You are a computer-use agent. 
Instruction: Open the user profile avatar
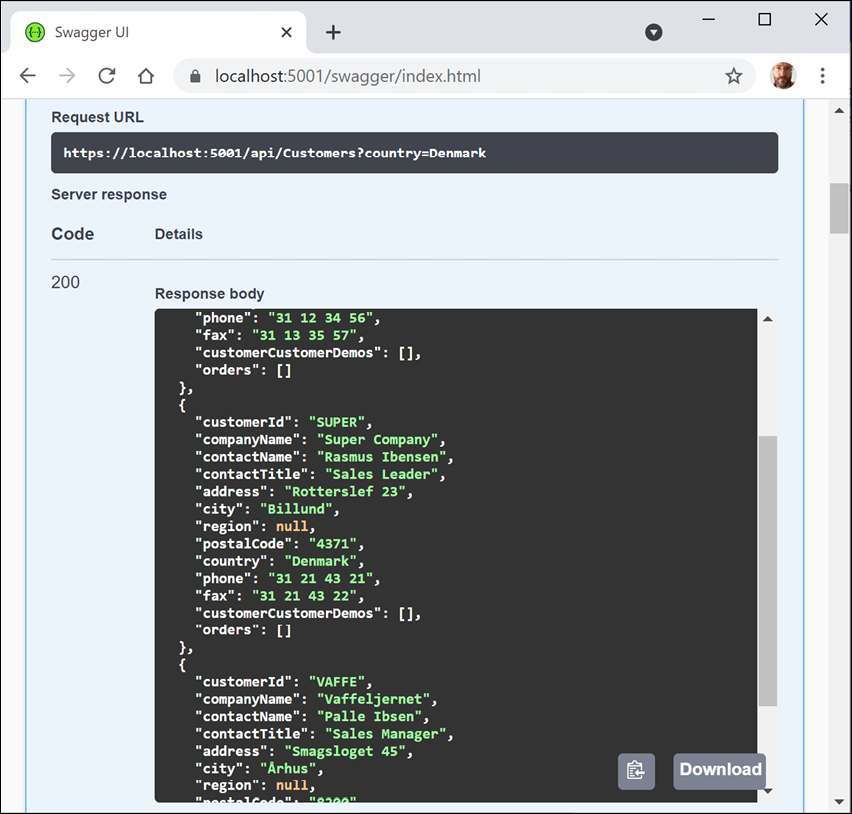pyautogui.click(x=783, y=76)
